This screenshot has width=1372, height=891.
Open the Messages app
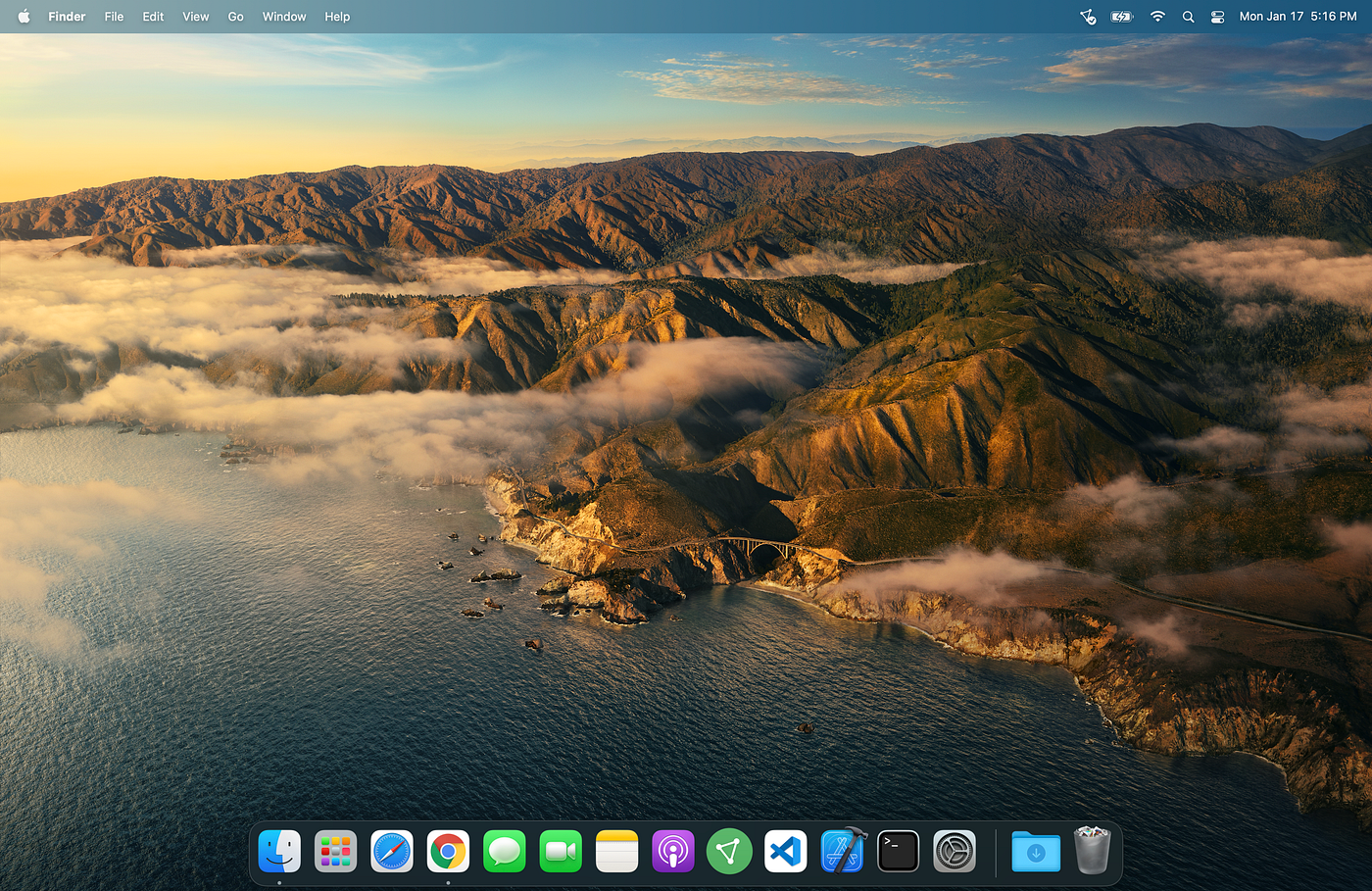[505, 851]
